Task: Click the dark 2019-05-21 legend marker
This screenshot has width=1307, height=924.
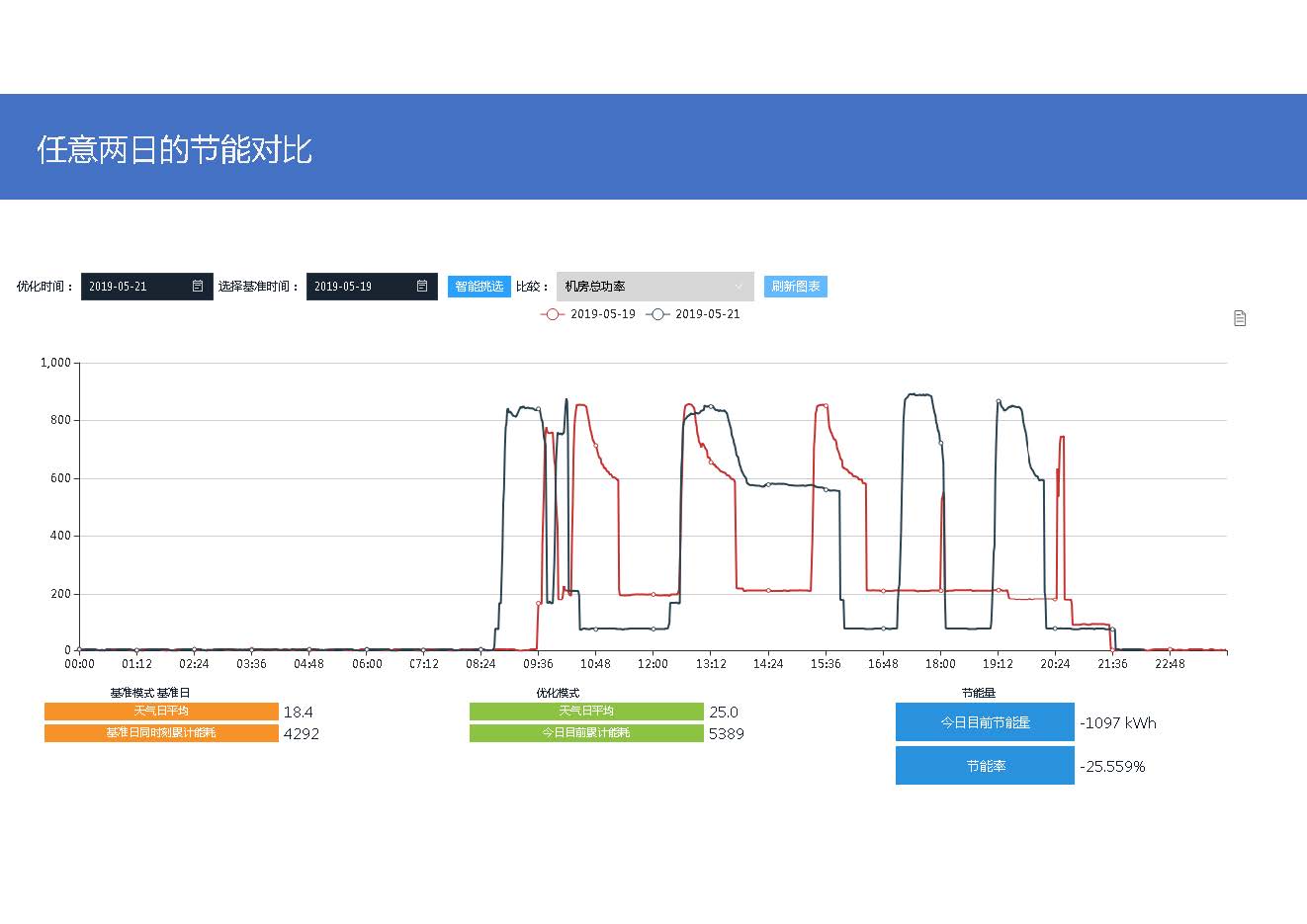Action: point(657,314)
